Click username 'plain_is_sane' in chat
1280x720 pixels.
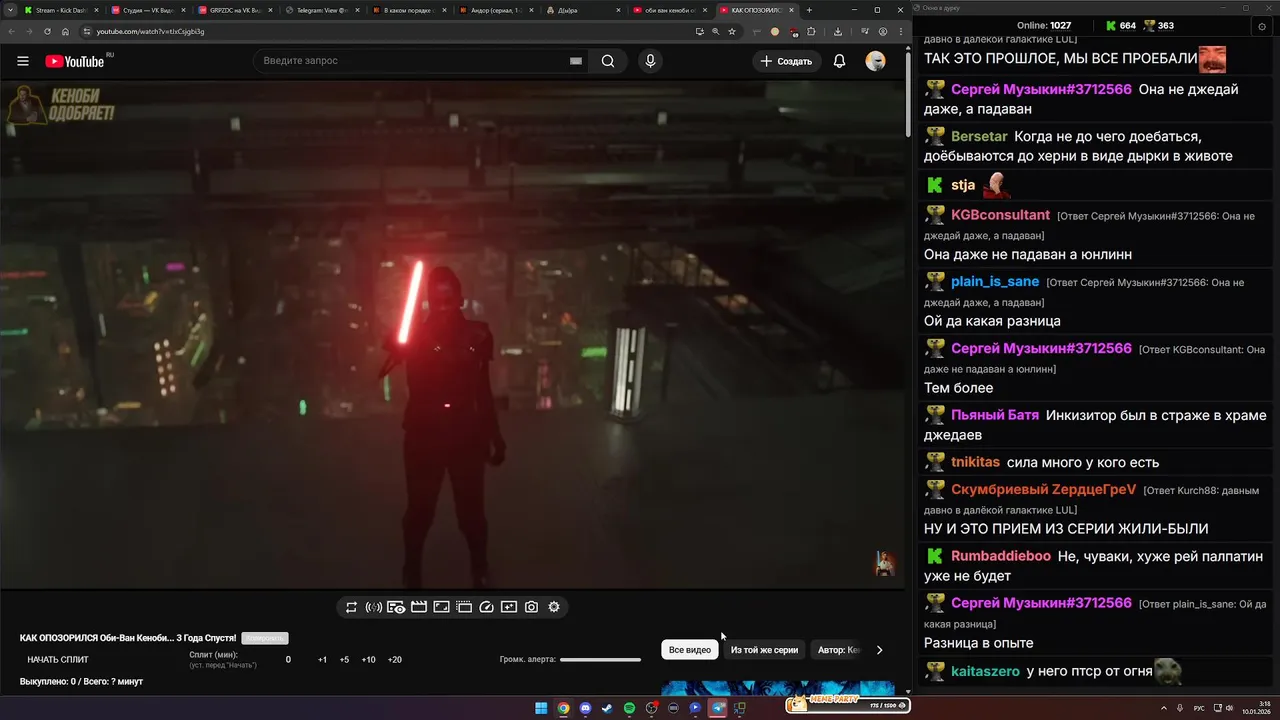[x=995, y=282]
